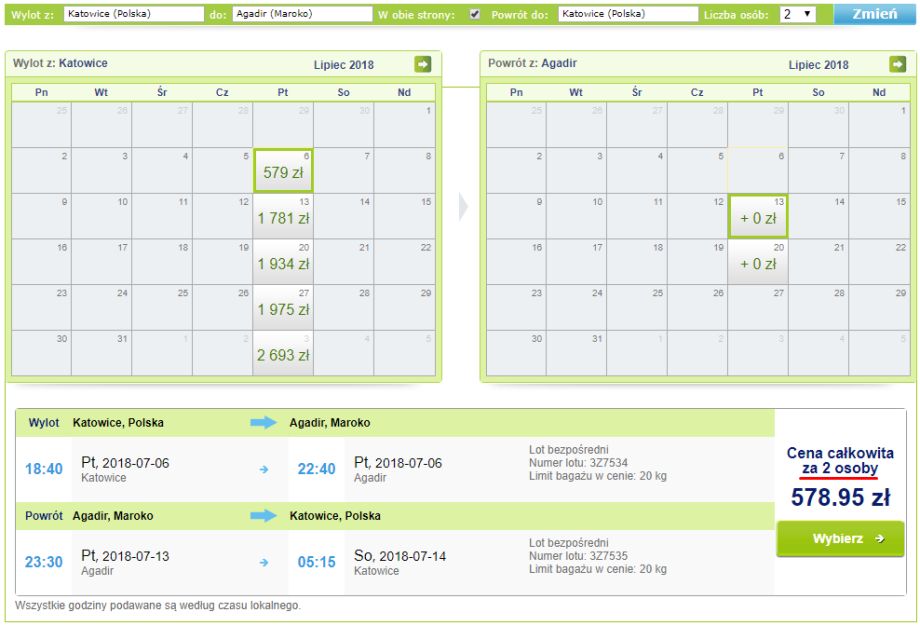Open the 'Liczba osób' dropdown
This screenshot has width=920, height=626.
click(x=797, y=15)
